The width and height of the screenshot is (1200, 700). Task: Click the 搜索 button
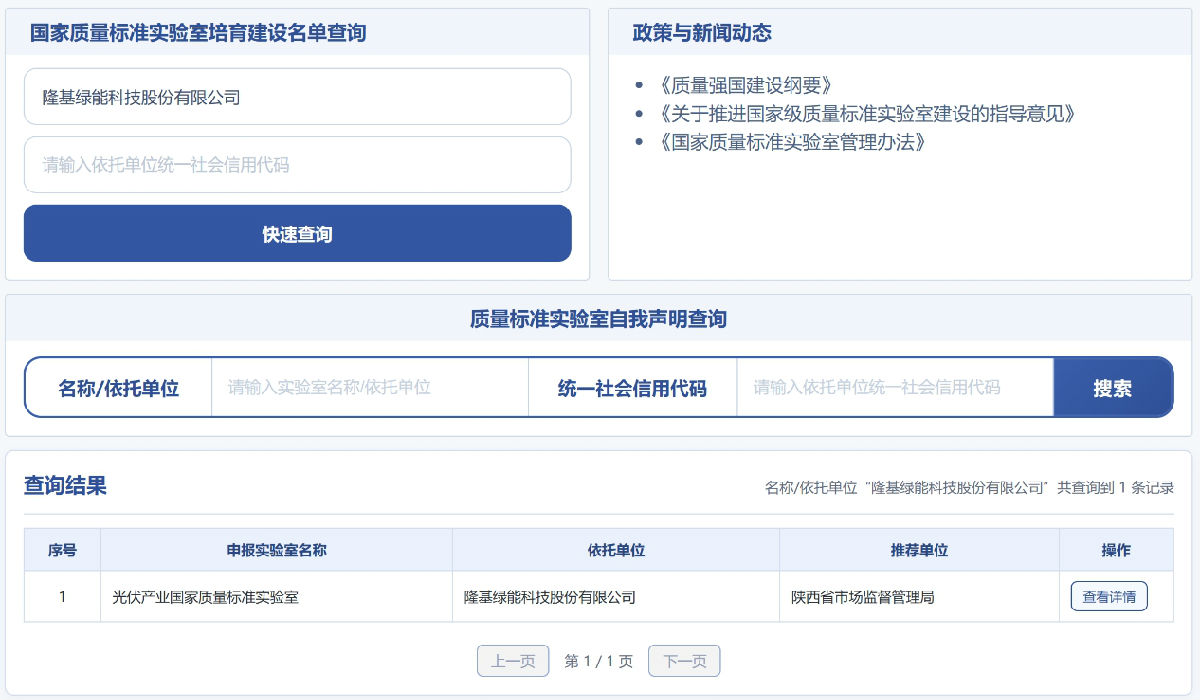1113,387
